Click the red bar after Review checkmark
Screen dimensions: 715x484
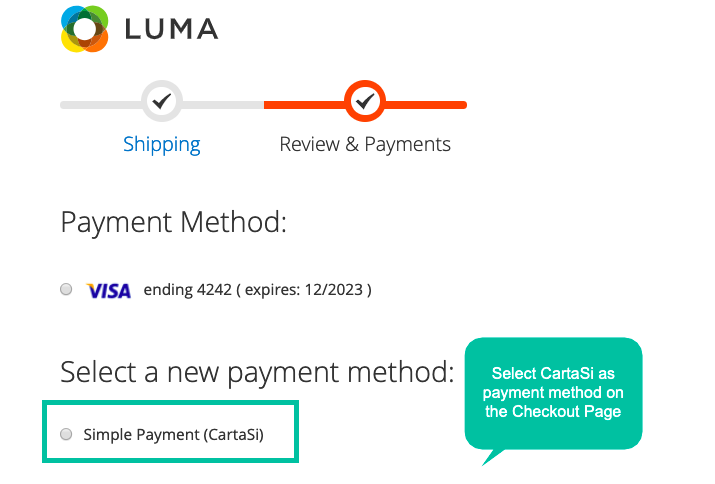point(426,105)
